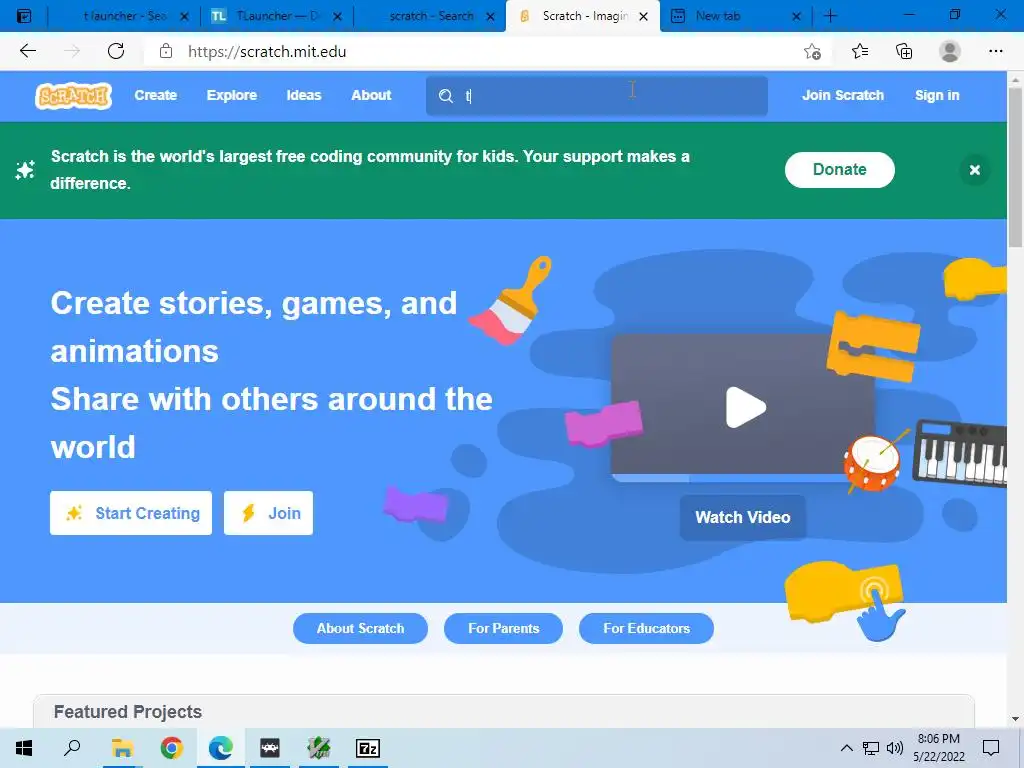Open the Windows Start menu
1024x768 pixels.
pos(24,748)
